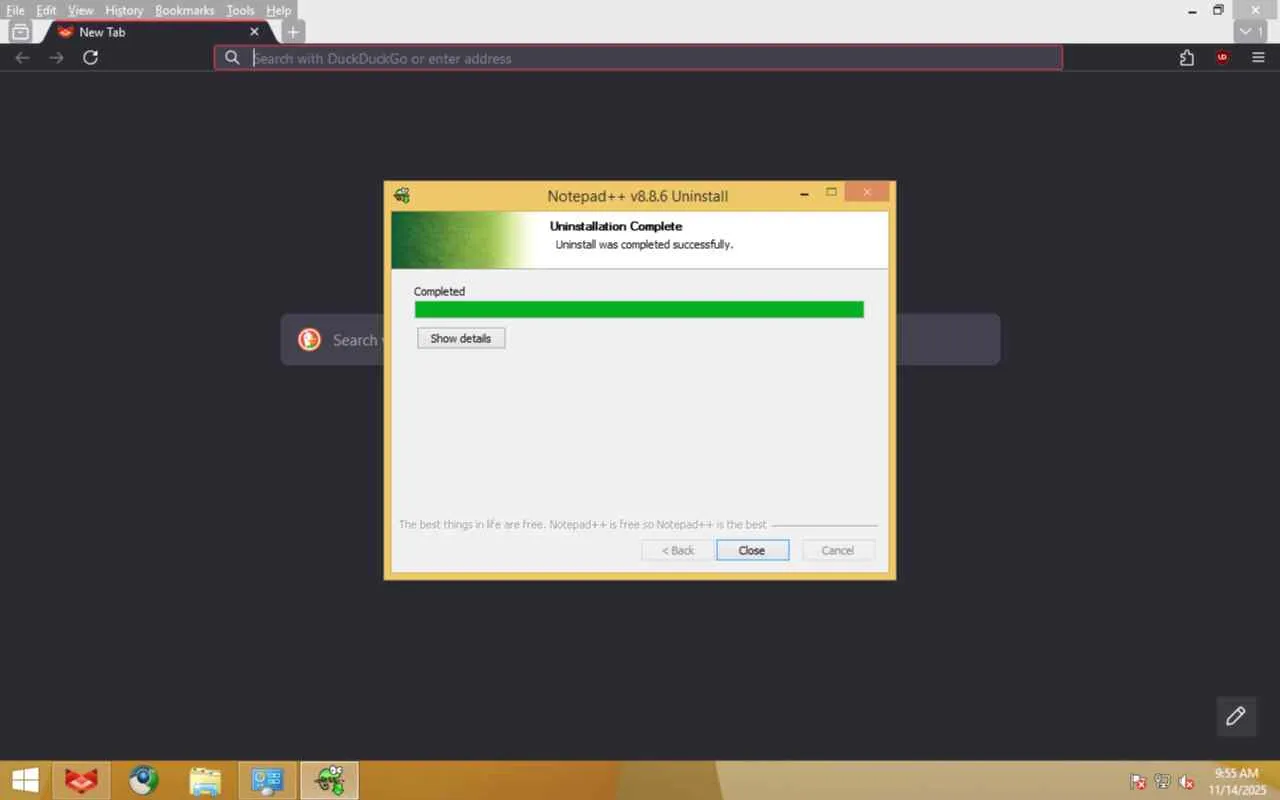The image size is (1280, 800).
Task: Open the Edit menu in the browser
Action: [x=46, y=10]
